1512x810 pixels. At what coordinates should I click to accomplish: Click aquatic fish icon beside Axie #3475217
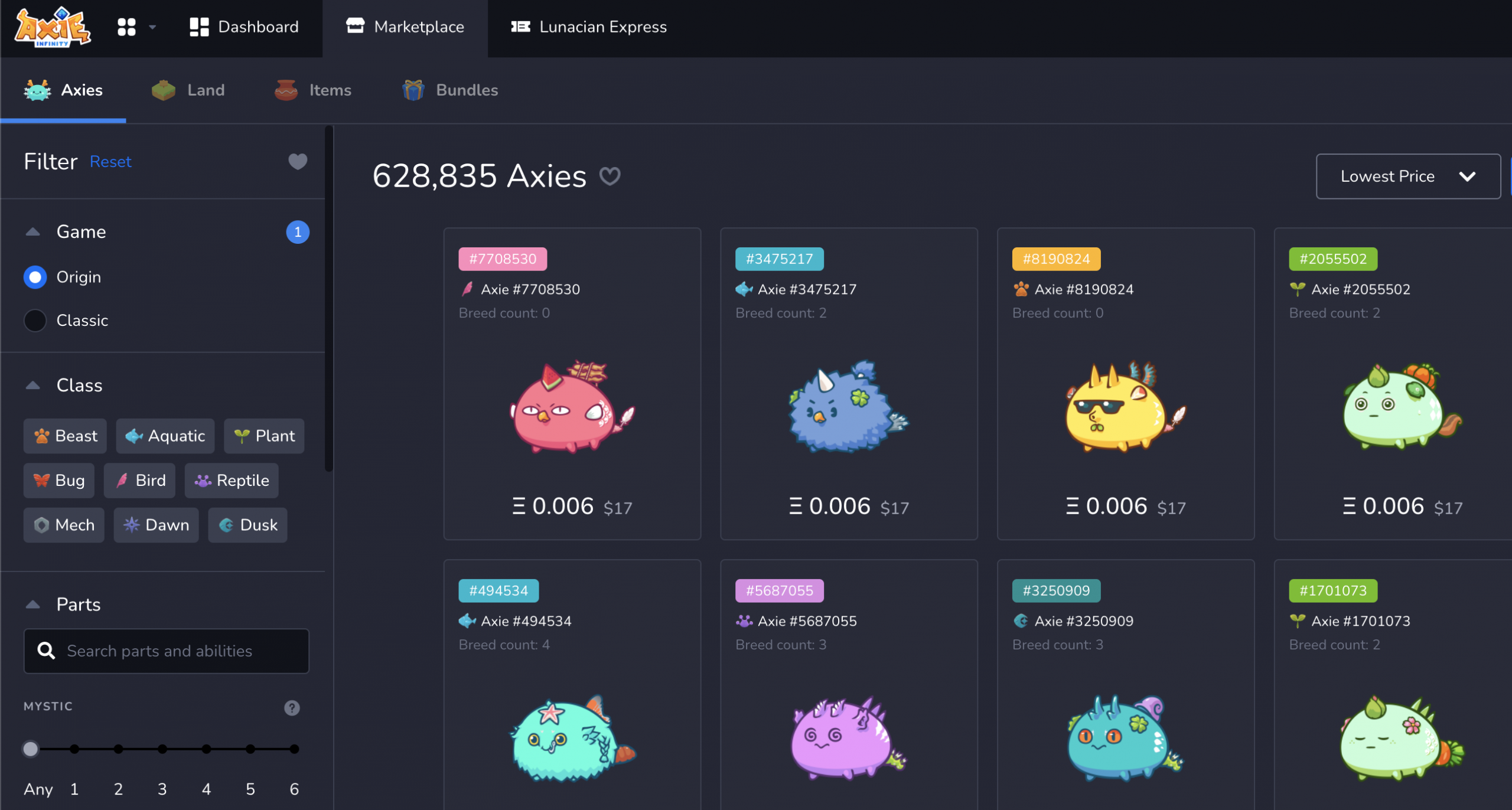click(x=744, y=289)
